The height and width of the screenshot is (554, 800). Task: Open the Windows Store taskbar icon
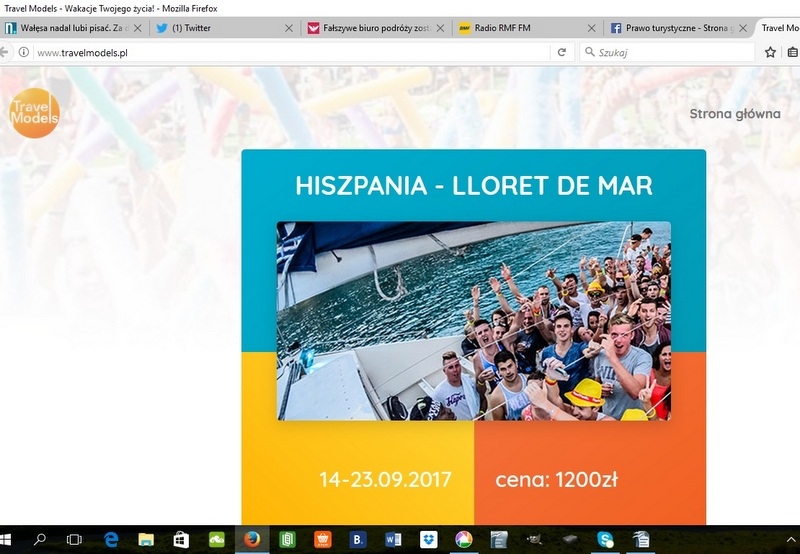click(181, 539)
